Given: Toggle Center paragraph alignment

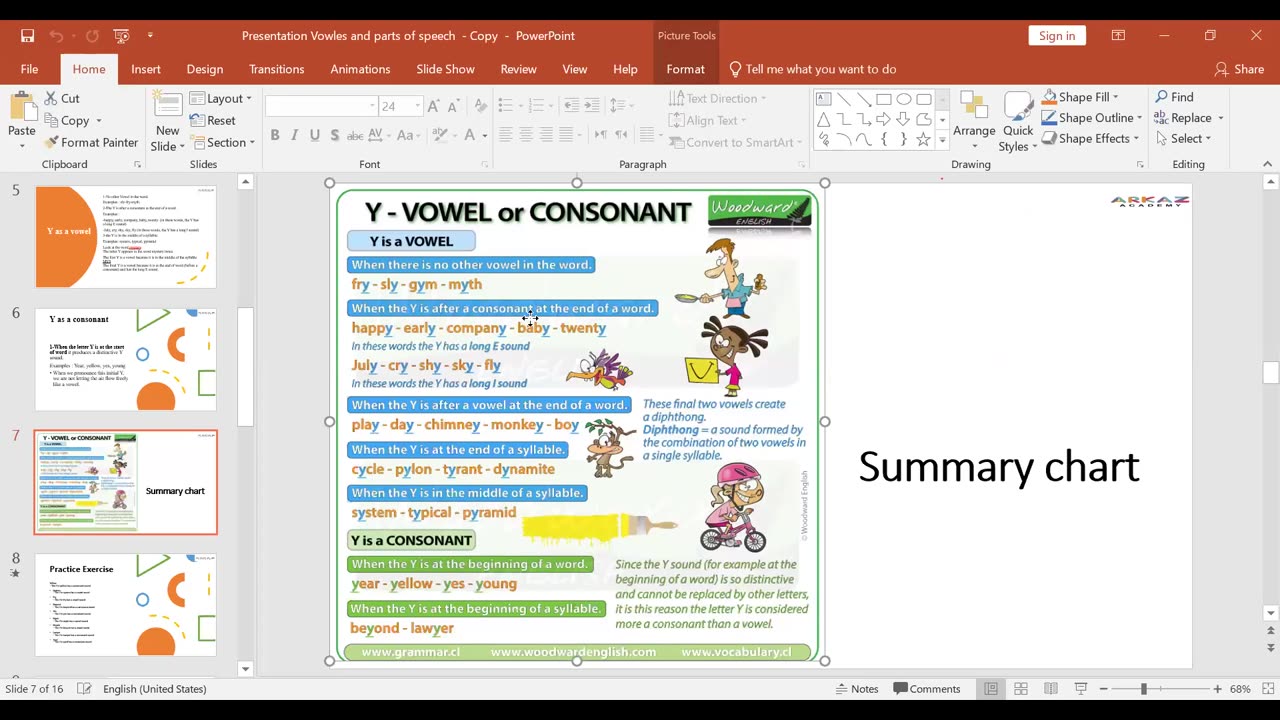Looking at the screenshot, I should coord(526,135).
